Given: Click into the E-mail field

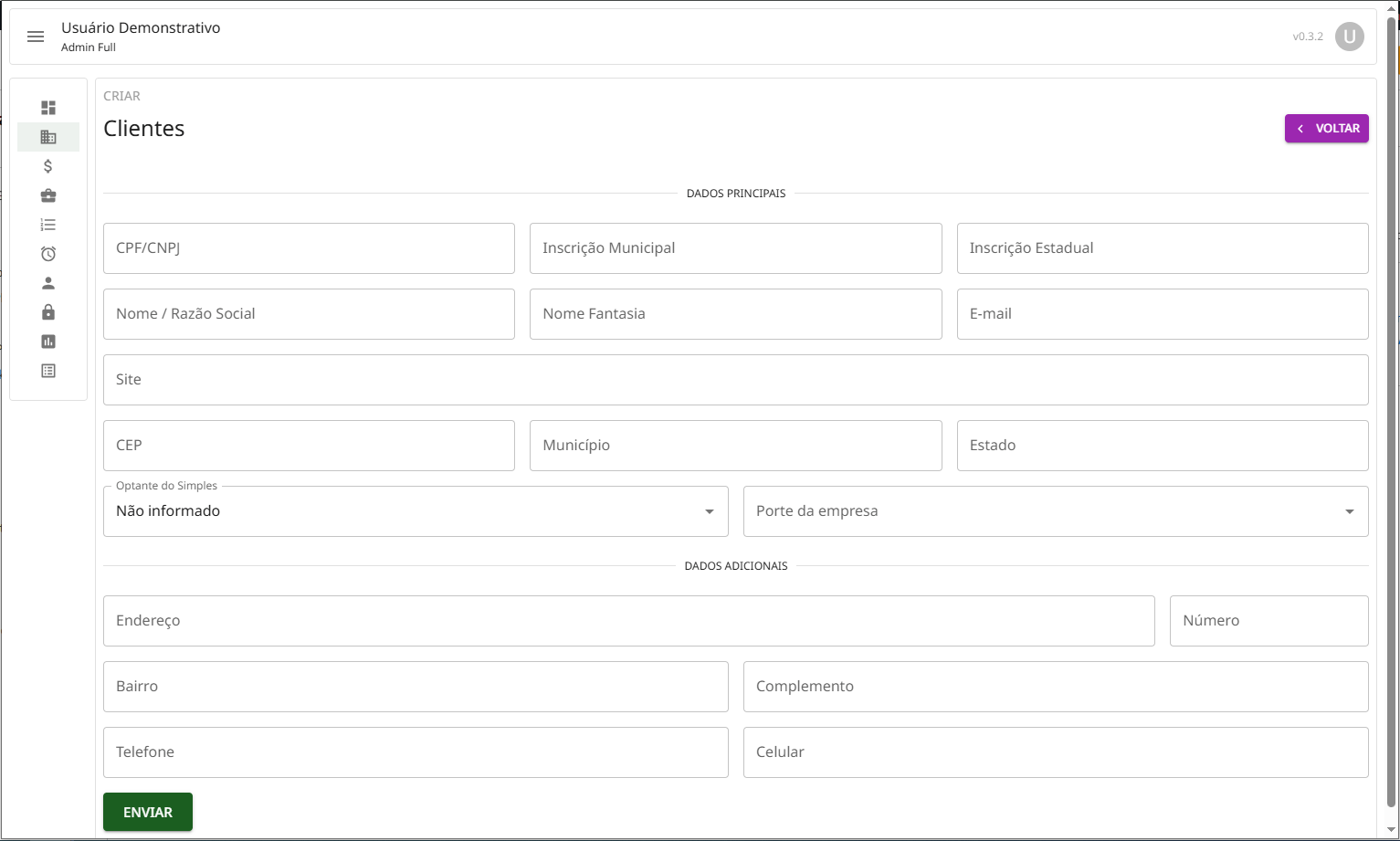Looking at the screenshot, I should click(1162, 314).
